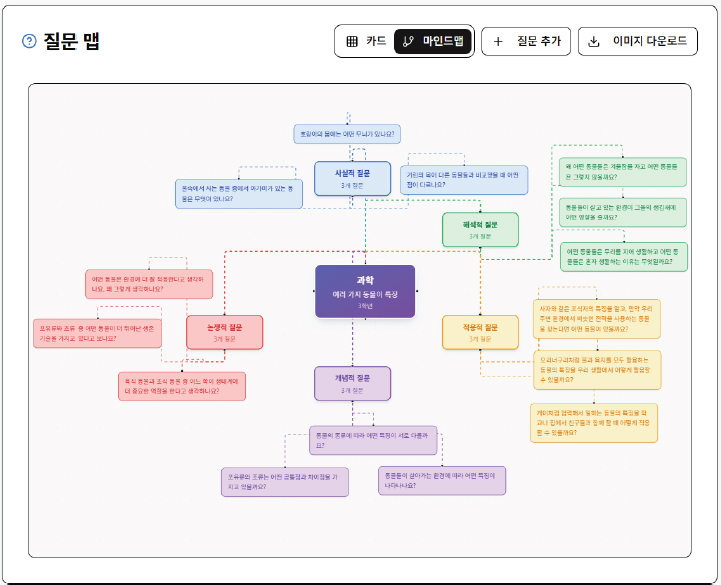Open the red question about 육식 동물과 초식 동물
This screenshot has width=721, height=585.
[181, 386]
